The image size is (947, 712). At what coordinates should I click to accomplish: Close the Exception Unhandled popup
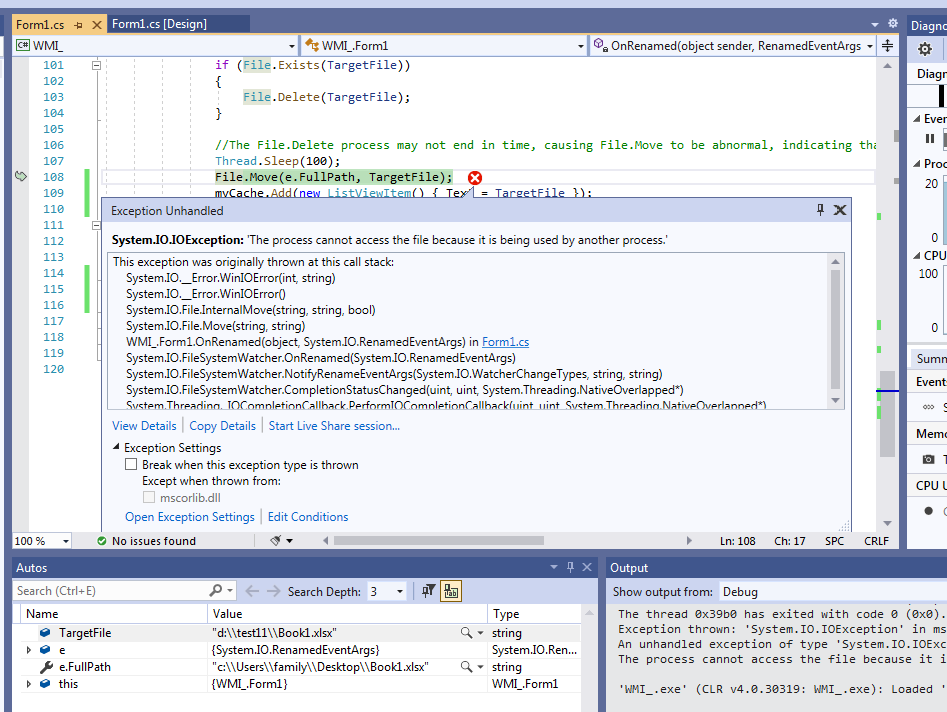pos(839,210)
